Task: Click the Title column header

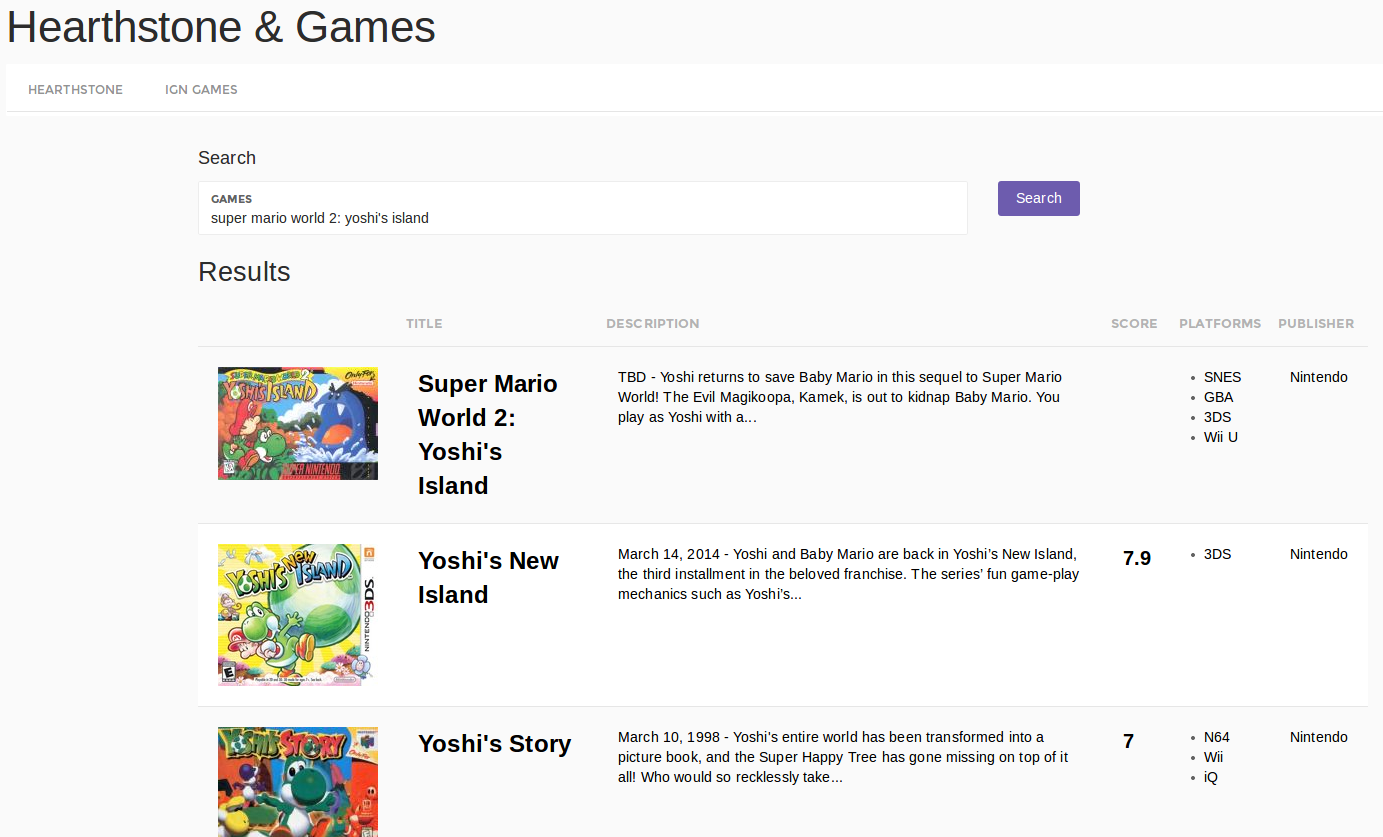Action: click(424, 323)
